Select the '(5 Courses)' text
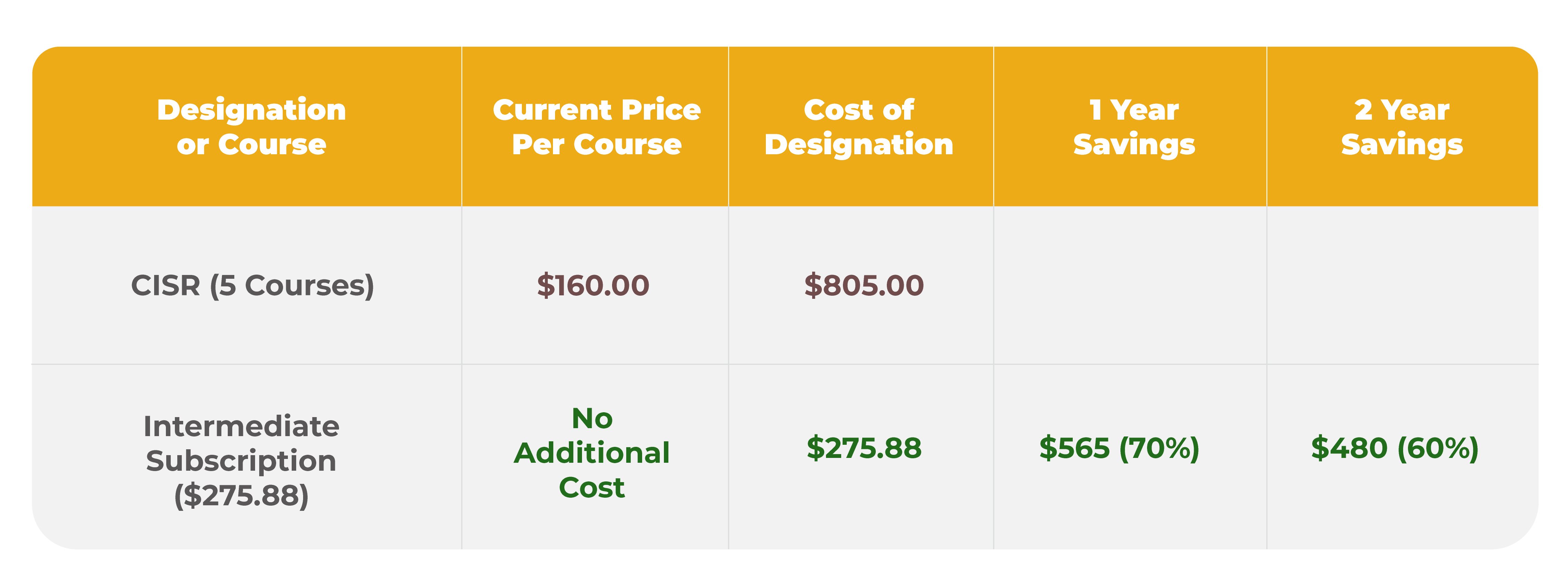This screenshot has width=1568, height=580. tap(292, 285)
